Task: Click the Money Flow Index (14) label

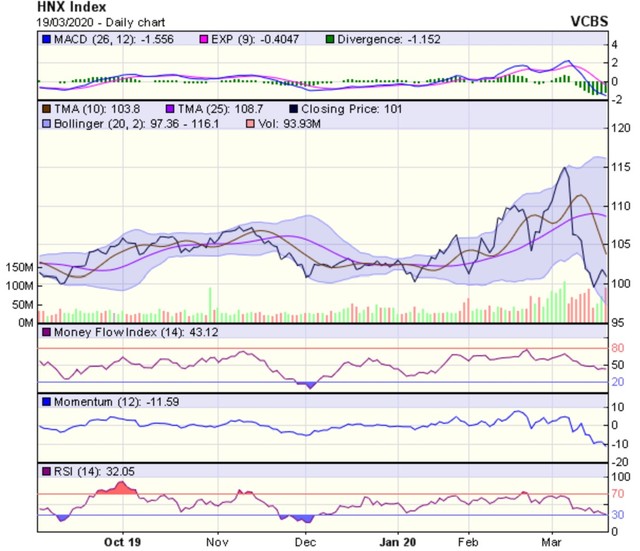Action: tap(111, 331)
